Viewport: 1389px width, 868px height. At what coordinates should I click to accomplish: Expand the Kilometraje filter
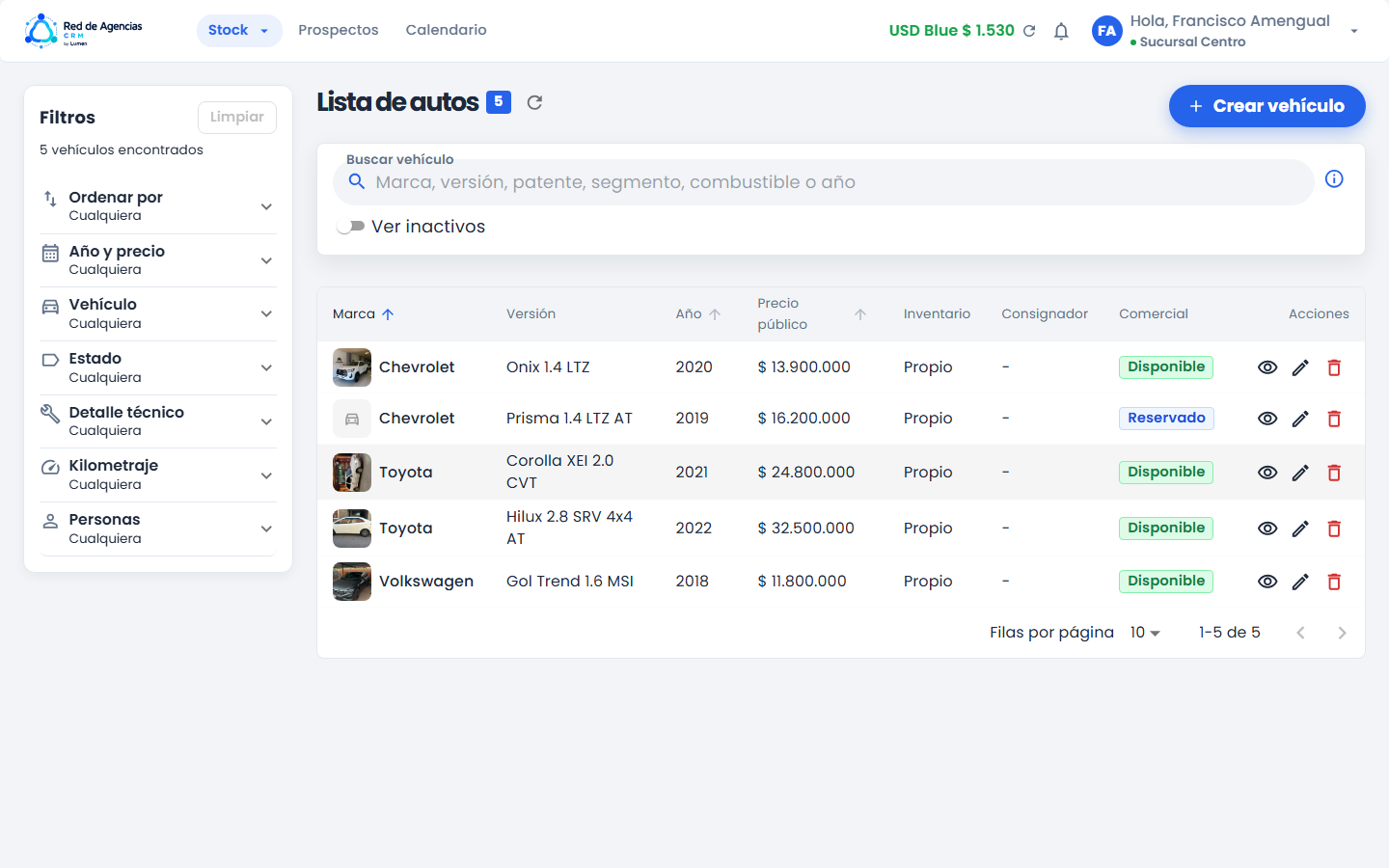pyautogui.click(x=158, y=475)
